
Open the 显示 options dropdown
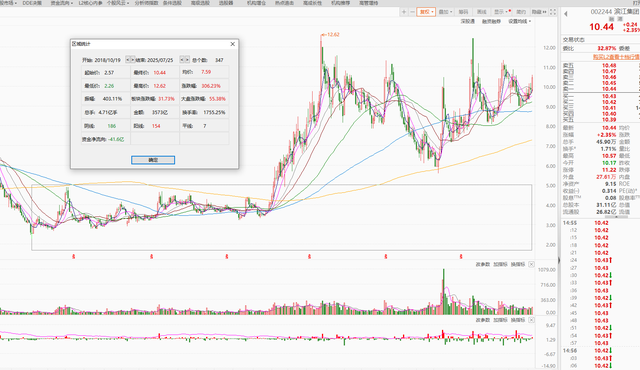click(502, 12)
